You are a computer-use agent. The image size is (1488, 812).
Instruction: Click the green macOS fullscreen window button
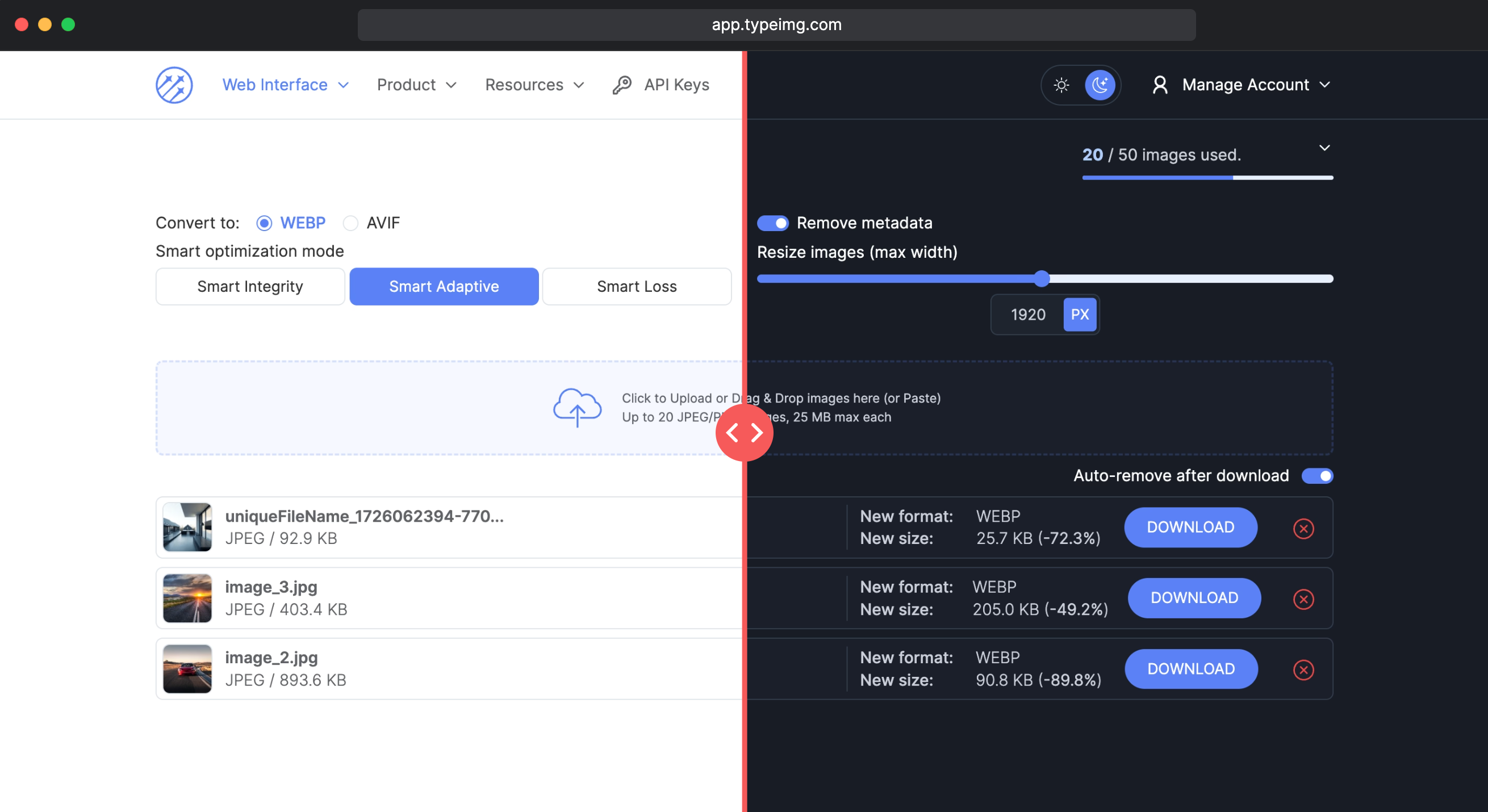68,24
